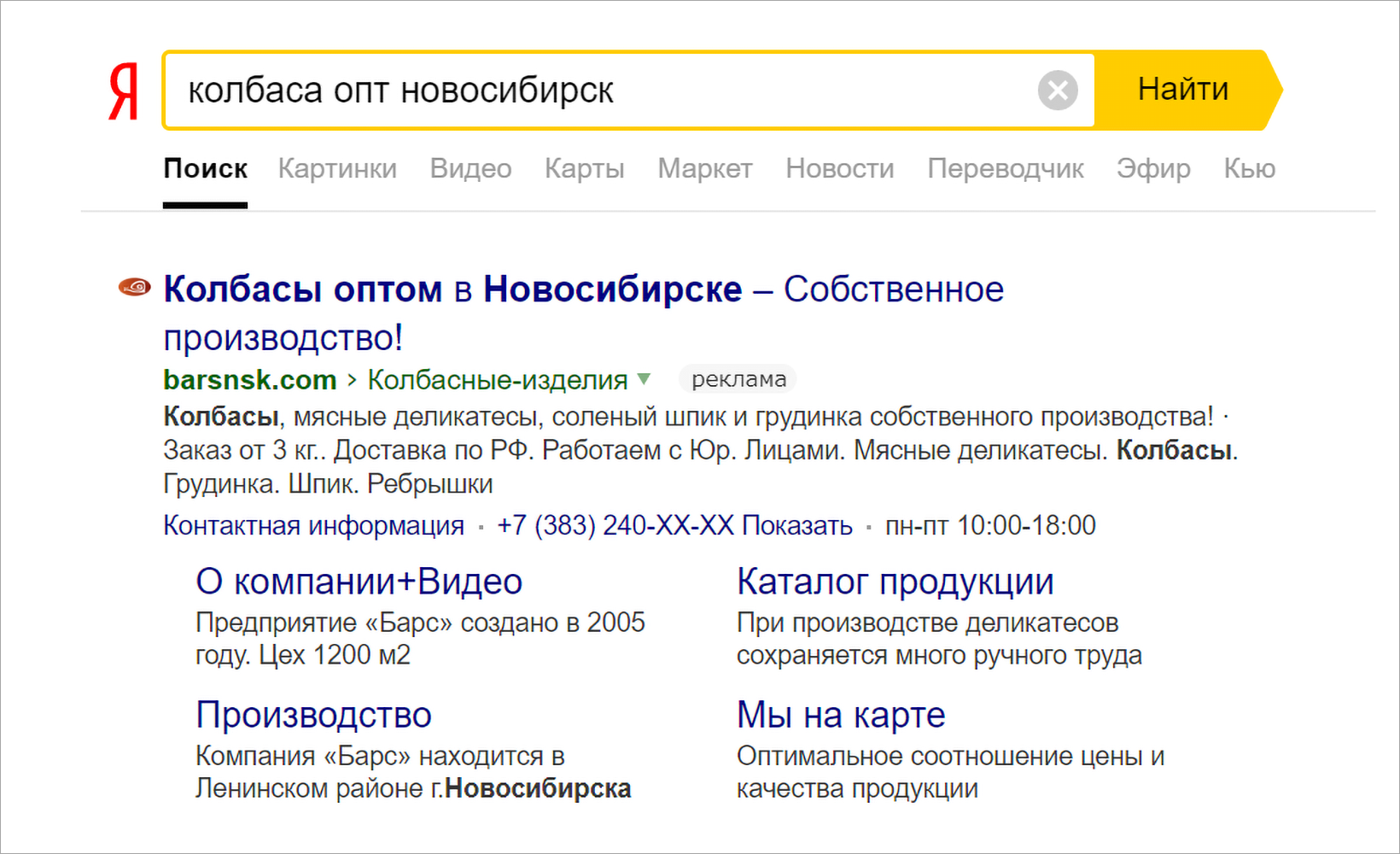The height and width of the screenshot is (854, 1400).
Task: Open the Переводчик tab
Action: 1006,169
